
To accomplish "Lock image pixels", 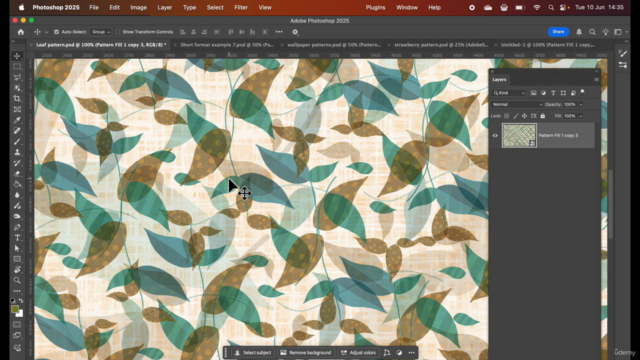I will [x=516, y=116].
